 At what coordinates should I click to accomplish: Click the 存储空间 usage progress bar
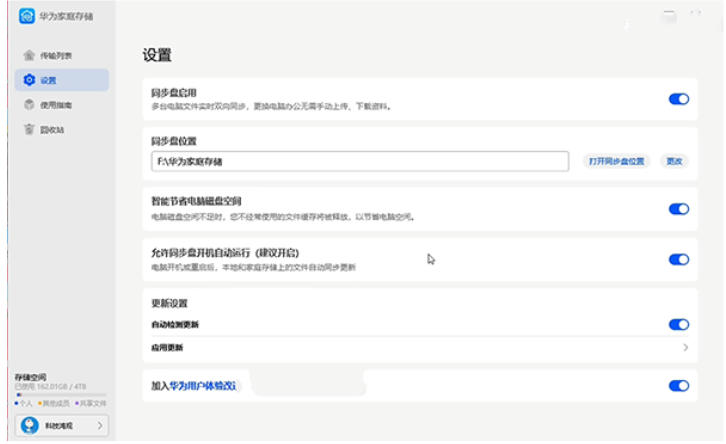pyautogui.click(x=58, y=395)
